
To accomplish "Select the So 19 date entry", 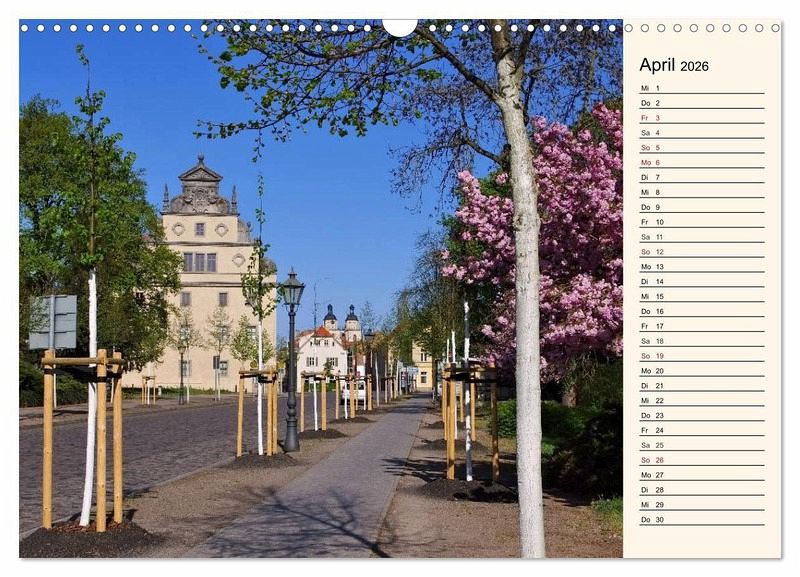I will pyautogui.click(x=701, y=356).
